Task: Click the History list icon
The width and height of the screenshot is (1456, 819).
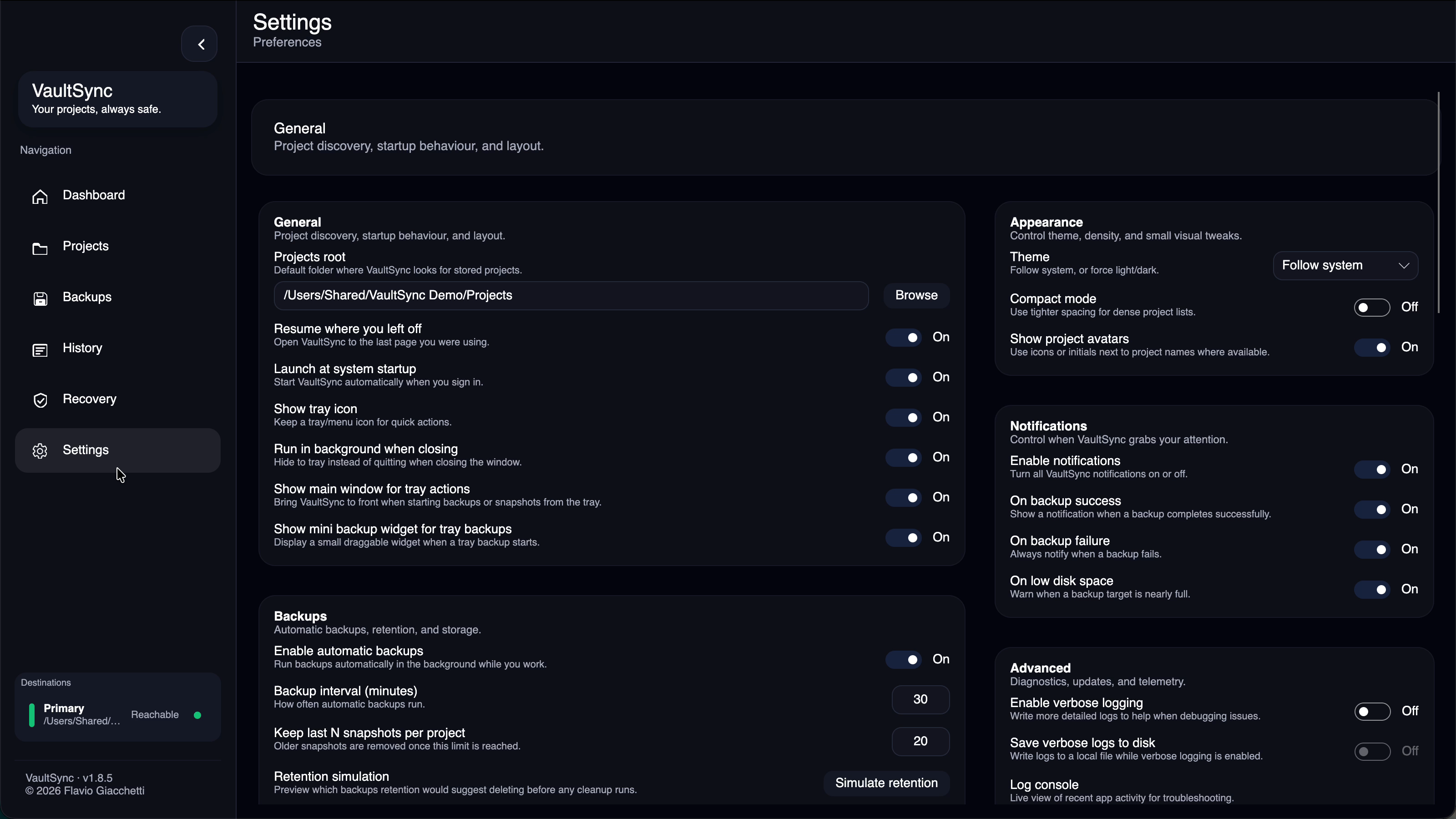Action: (40, 350)
